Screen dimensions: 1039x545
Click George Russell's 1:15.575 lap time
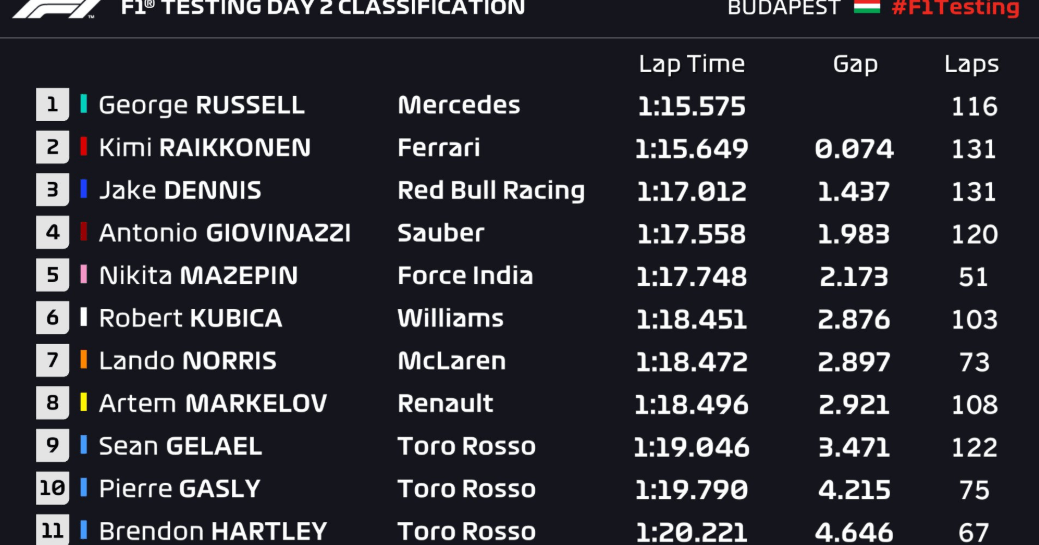(691, 106)
